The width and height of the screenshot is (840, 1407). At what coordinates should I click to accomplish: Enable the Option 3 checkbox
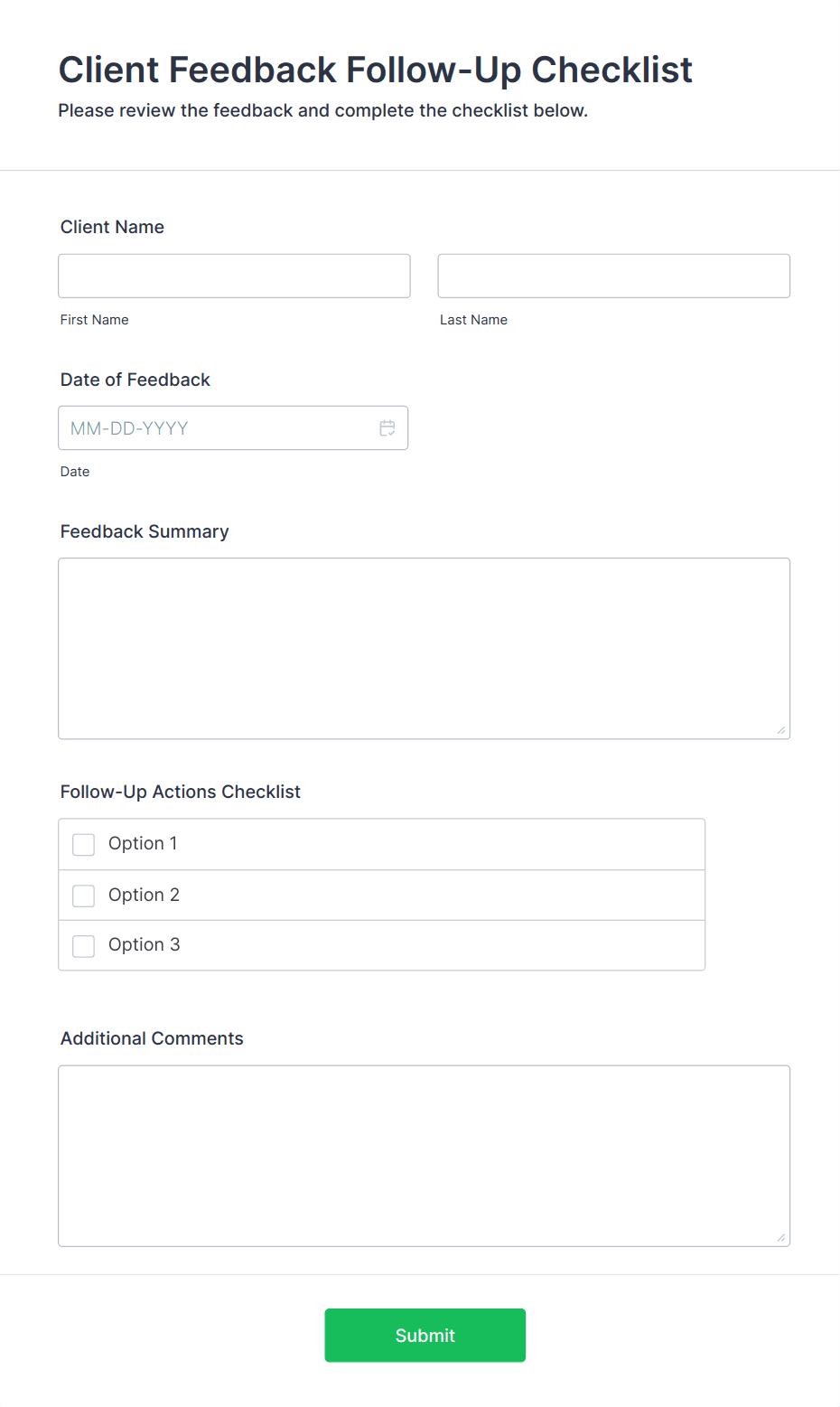[x=84, y=946]
